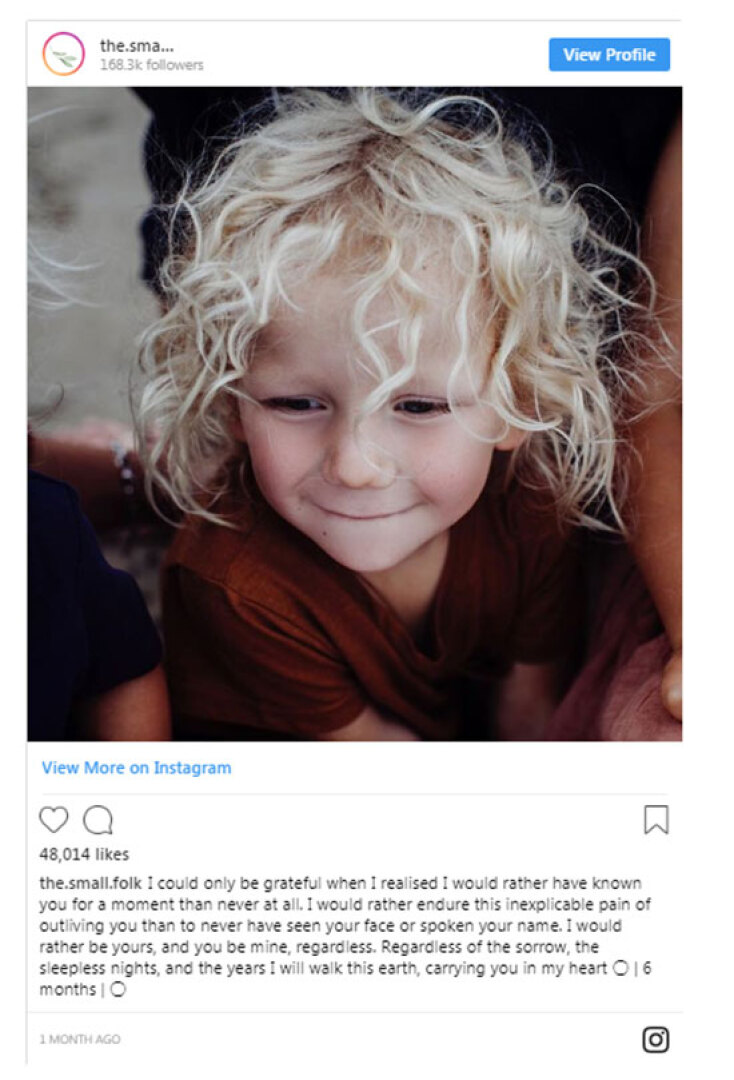Click the View Profile button
Screen dimensions: 734x1080
(609, 54)
